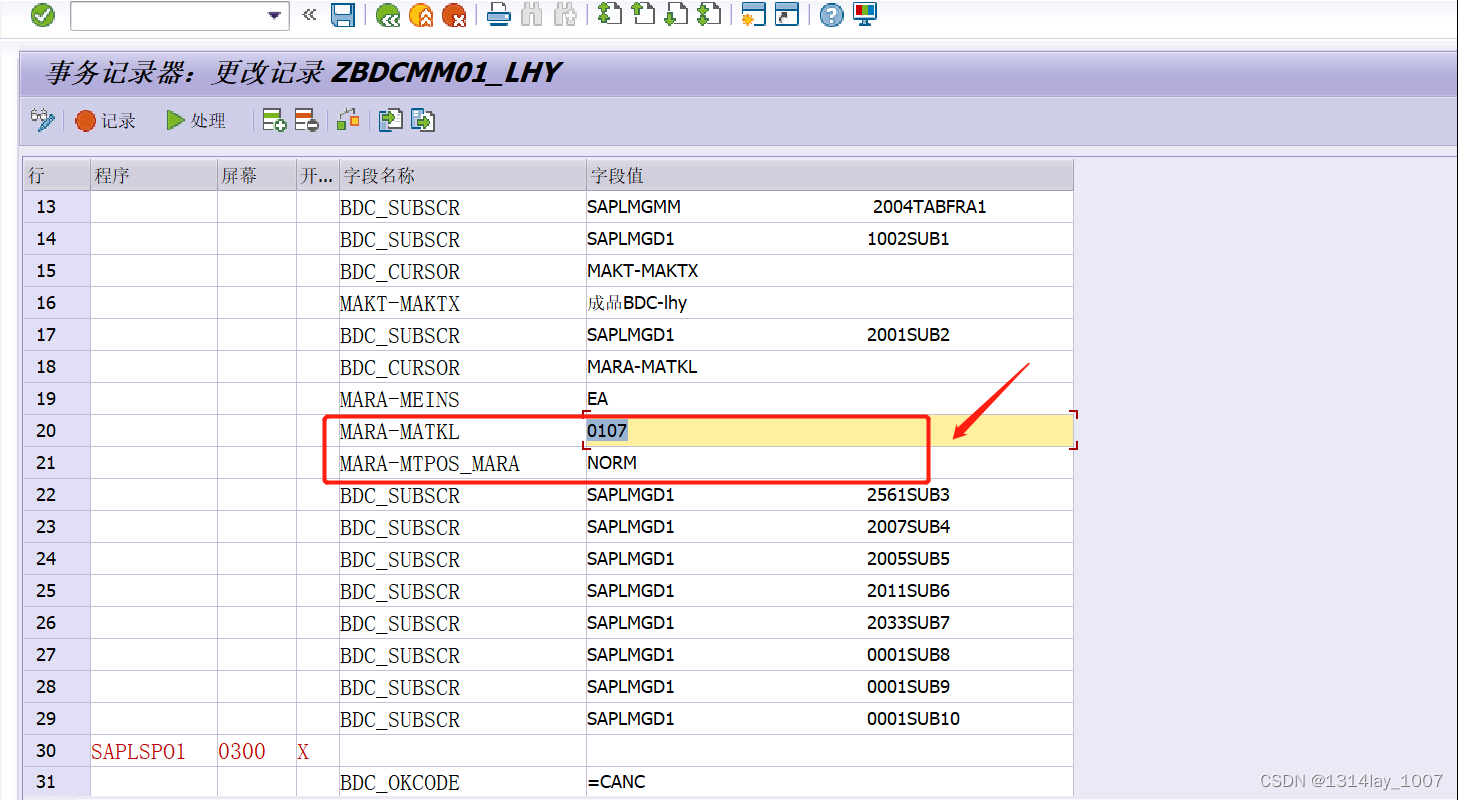The height and width of the screenshot is (800, 1458).
Task: Select row number 13
Action: (57, 207)
